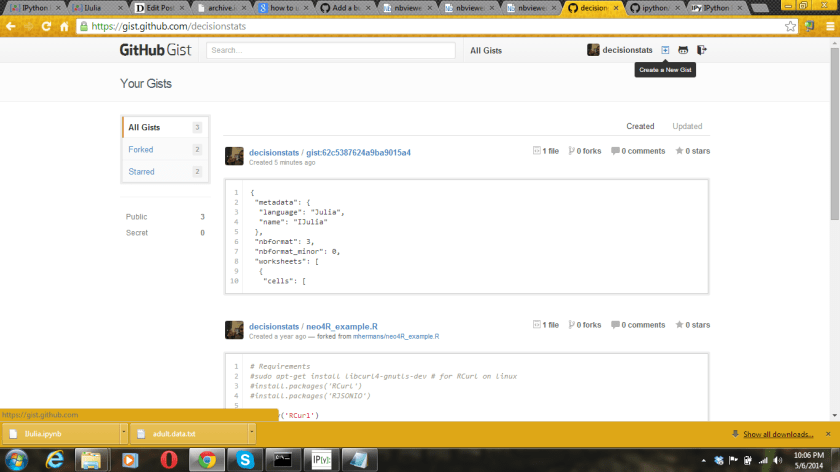Open the IPython taskbar icon
This screenshot has width=840, height=472.
click(321, 460)
